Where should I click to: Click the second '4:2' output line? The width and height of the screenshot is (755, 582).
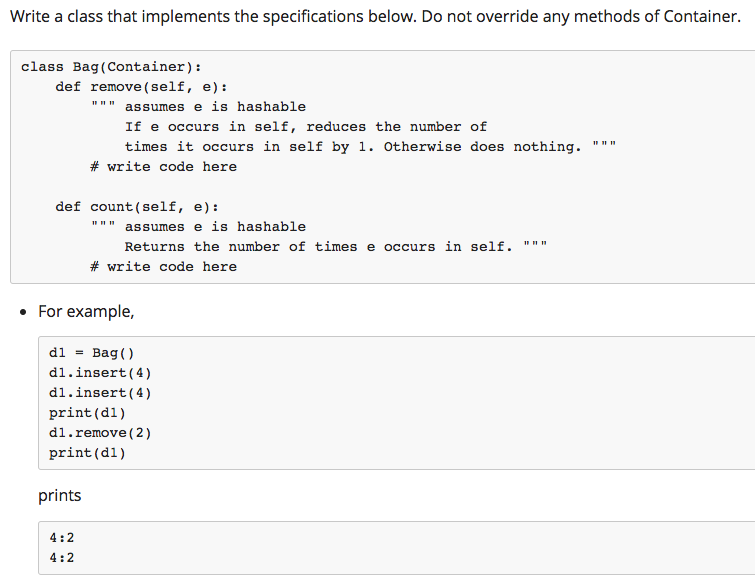coord(61,557)
